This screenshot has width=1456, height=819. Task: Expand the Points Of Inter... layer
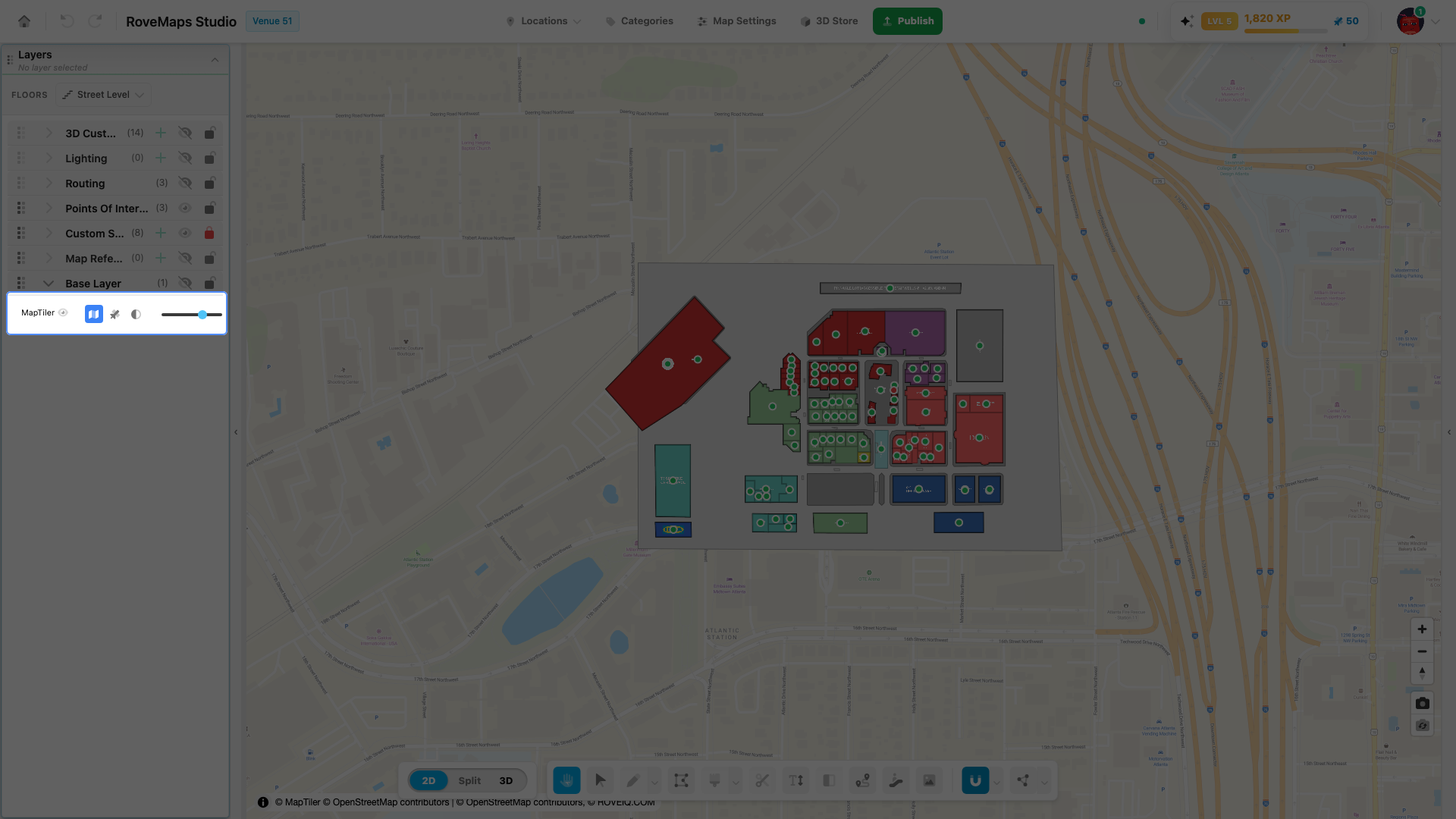click(49, 209)
